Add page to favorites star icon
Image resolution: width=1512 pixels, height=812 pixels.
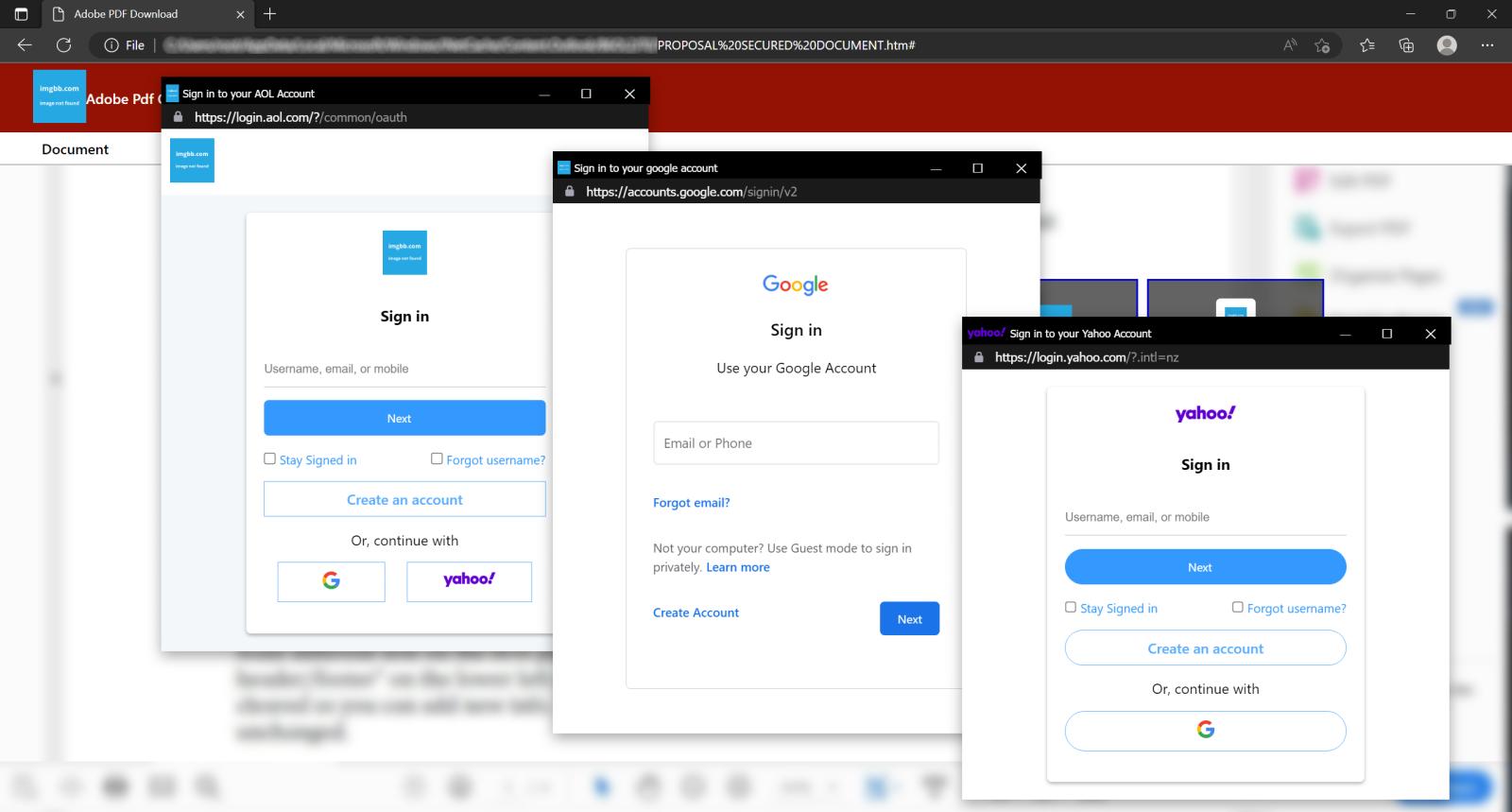[1322, 45]
